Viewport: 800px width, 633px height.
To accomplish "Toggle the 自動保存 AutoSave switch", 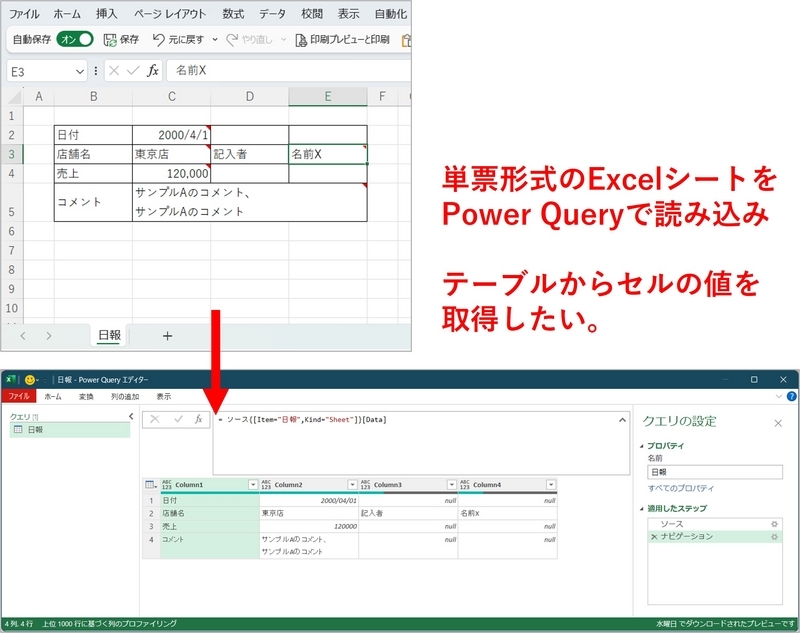I will click(x=75, y=39).
